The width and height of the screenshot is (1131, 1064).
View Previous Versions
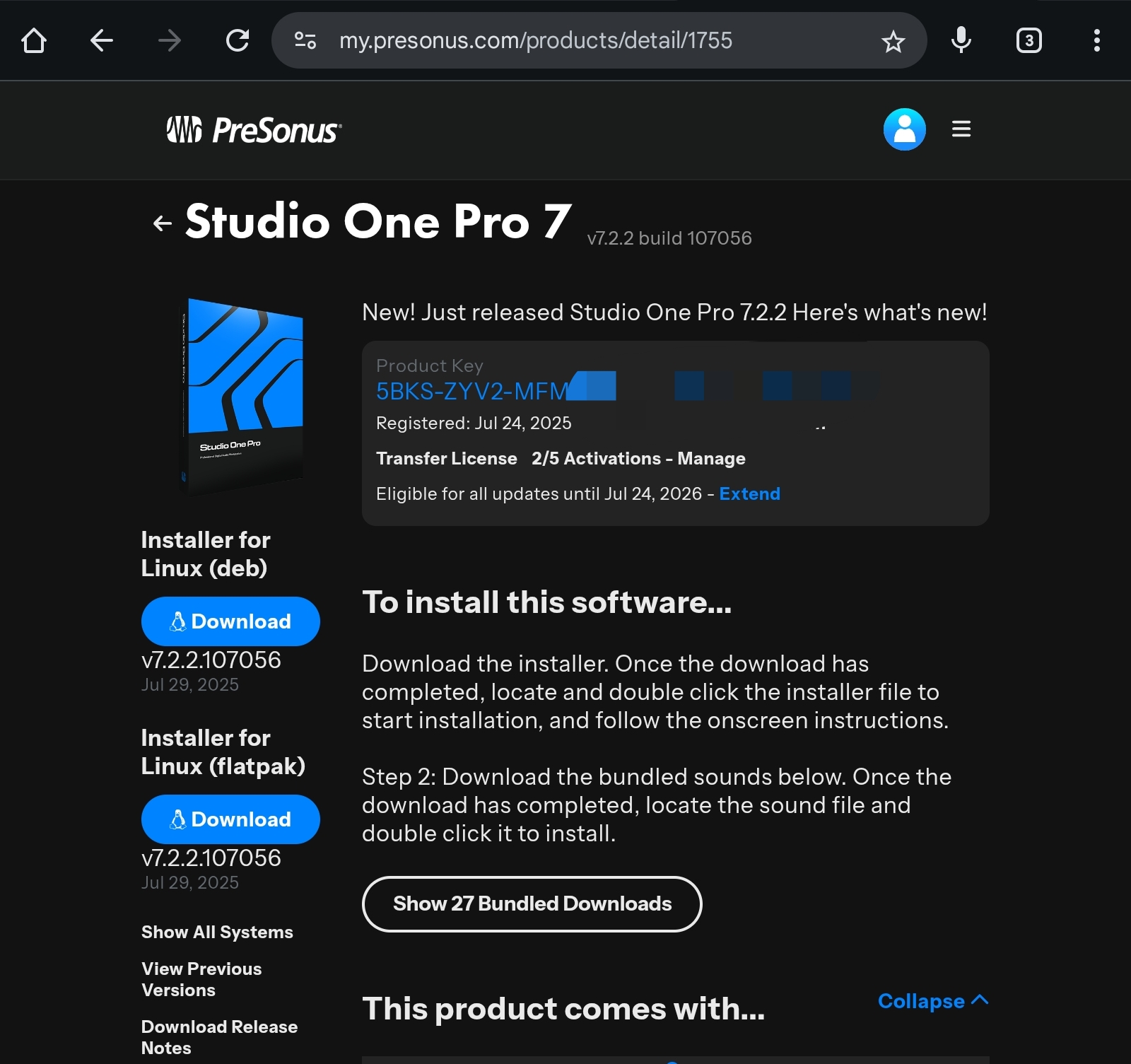pyautogui.click(x=201, y=979)
